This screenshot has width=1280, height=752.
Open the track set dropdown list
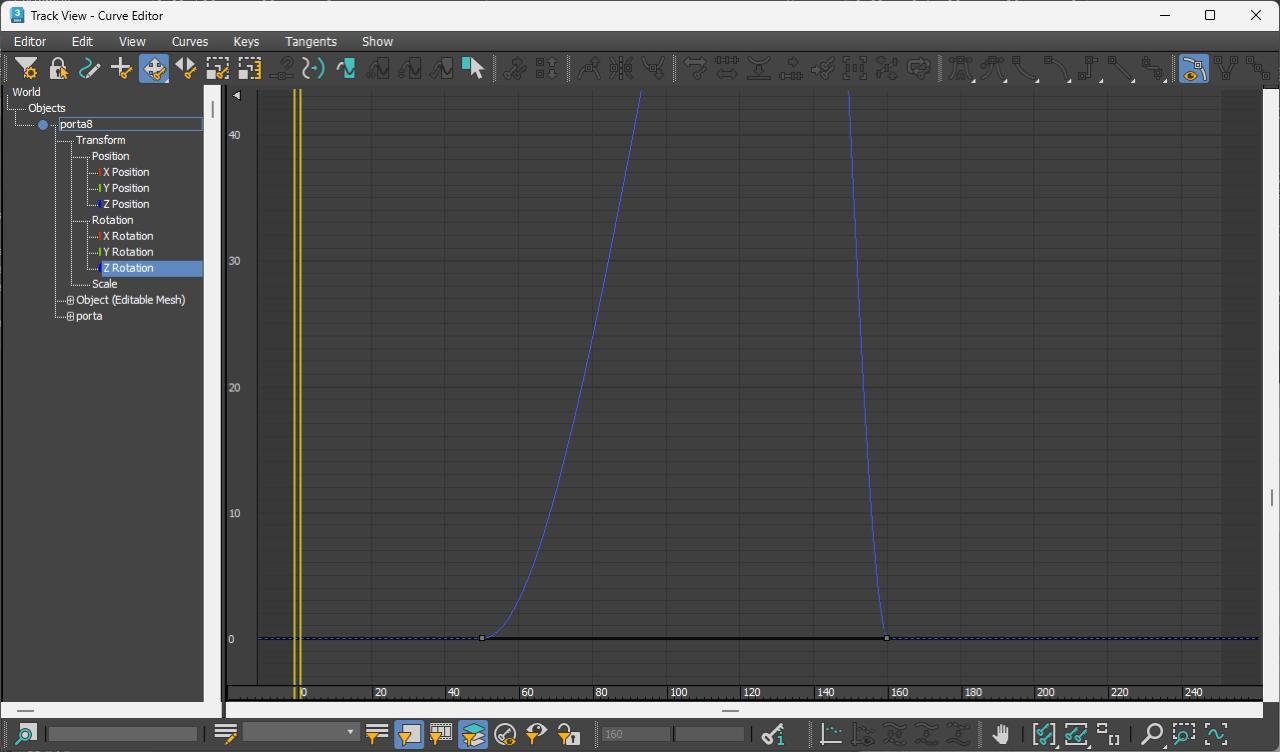(x=350, y=733)
